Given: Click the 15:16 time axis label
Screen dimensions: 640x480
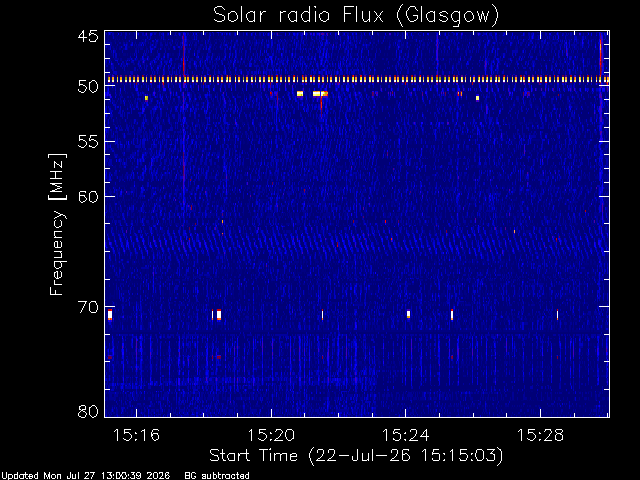Looking at the screenshot, I should point(136,435).
